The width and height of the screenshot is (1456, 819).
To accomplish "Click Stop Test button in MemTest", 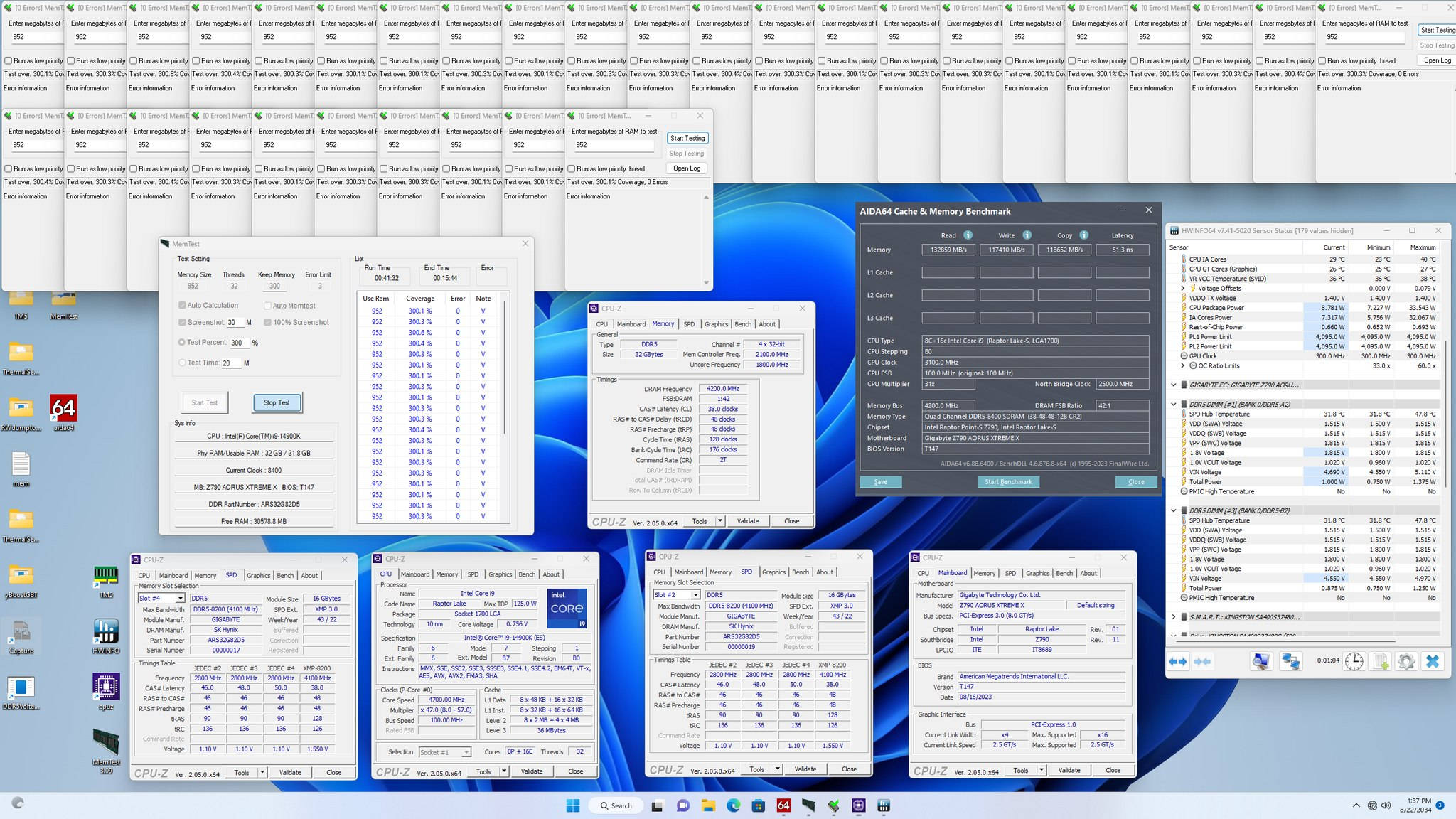I will [277, 402].
